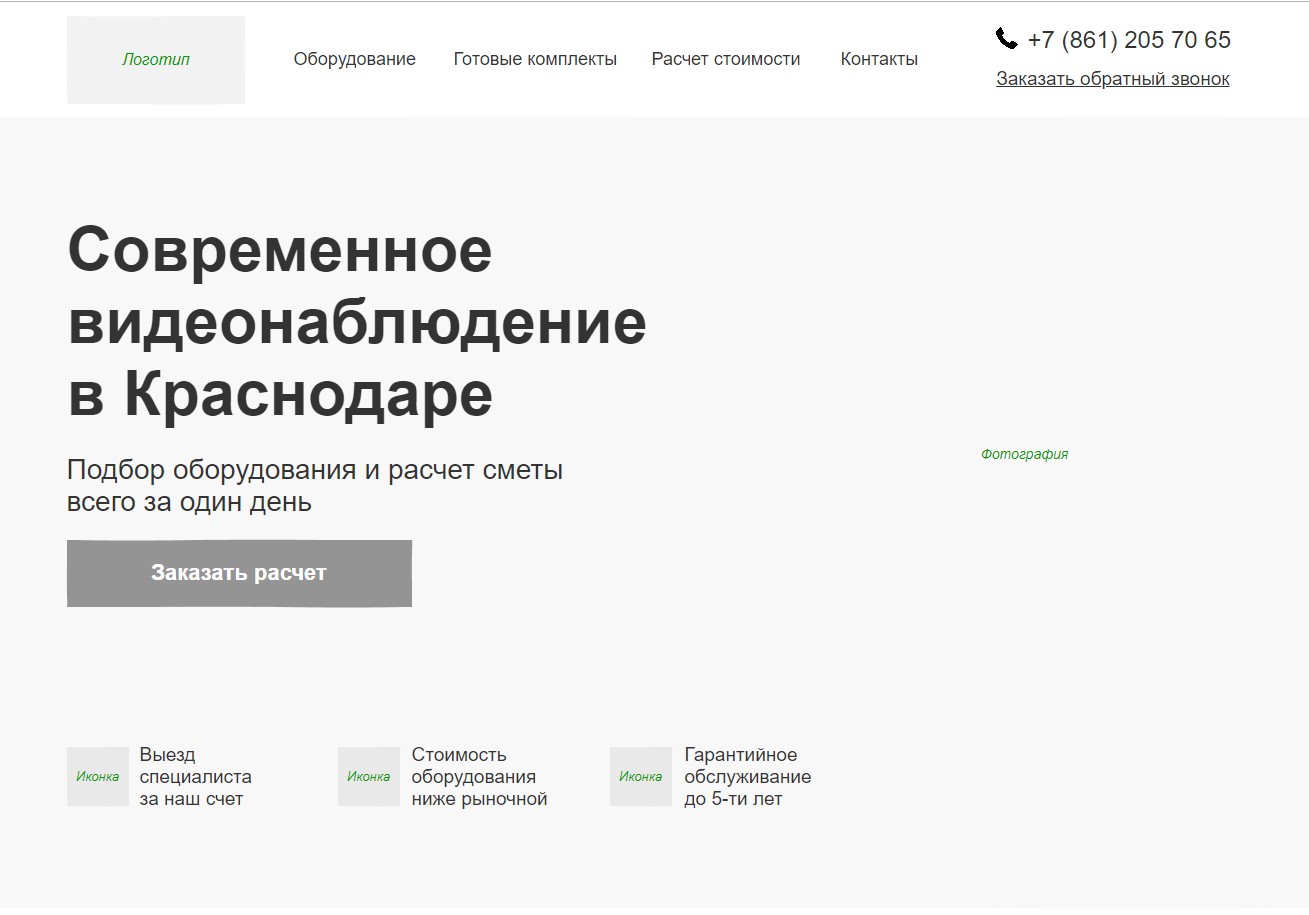Navigate to Контакты

(x=879, y=59)
